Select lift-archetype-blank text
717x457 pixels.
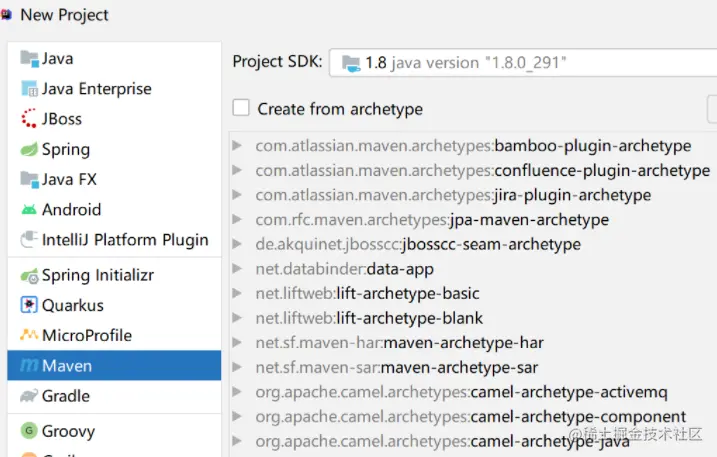tap(410, 318)
